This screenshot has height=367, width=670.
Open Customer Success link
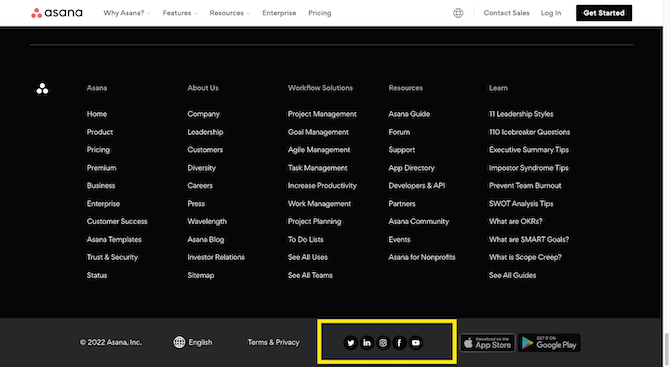pos(117,221)
